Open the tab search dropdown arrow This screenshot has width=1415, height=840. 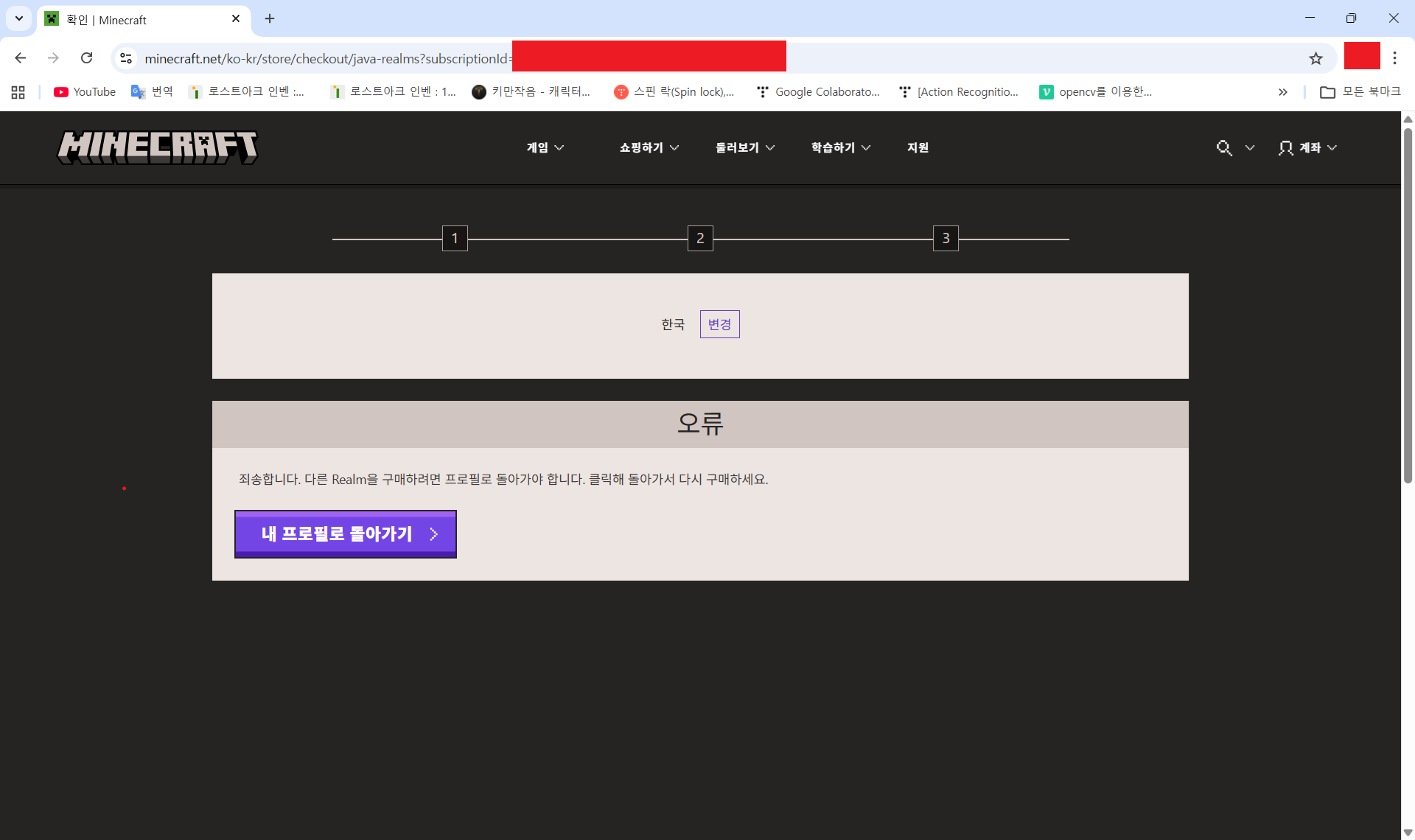[19, 18]
